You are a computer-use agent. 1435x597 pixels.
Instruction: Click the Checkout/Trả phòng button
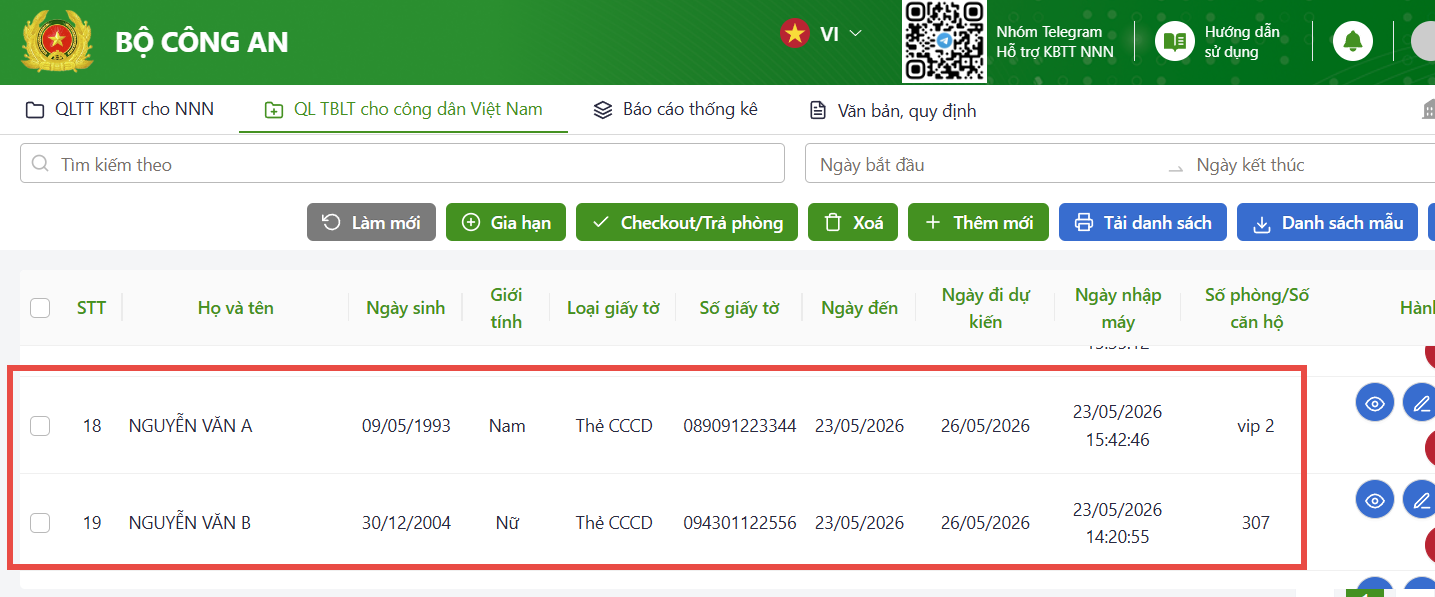pyautogui.click(x=687, y=222)
